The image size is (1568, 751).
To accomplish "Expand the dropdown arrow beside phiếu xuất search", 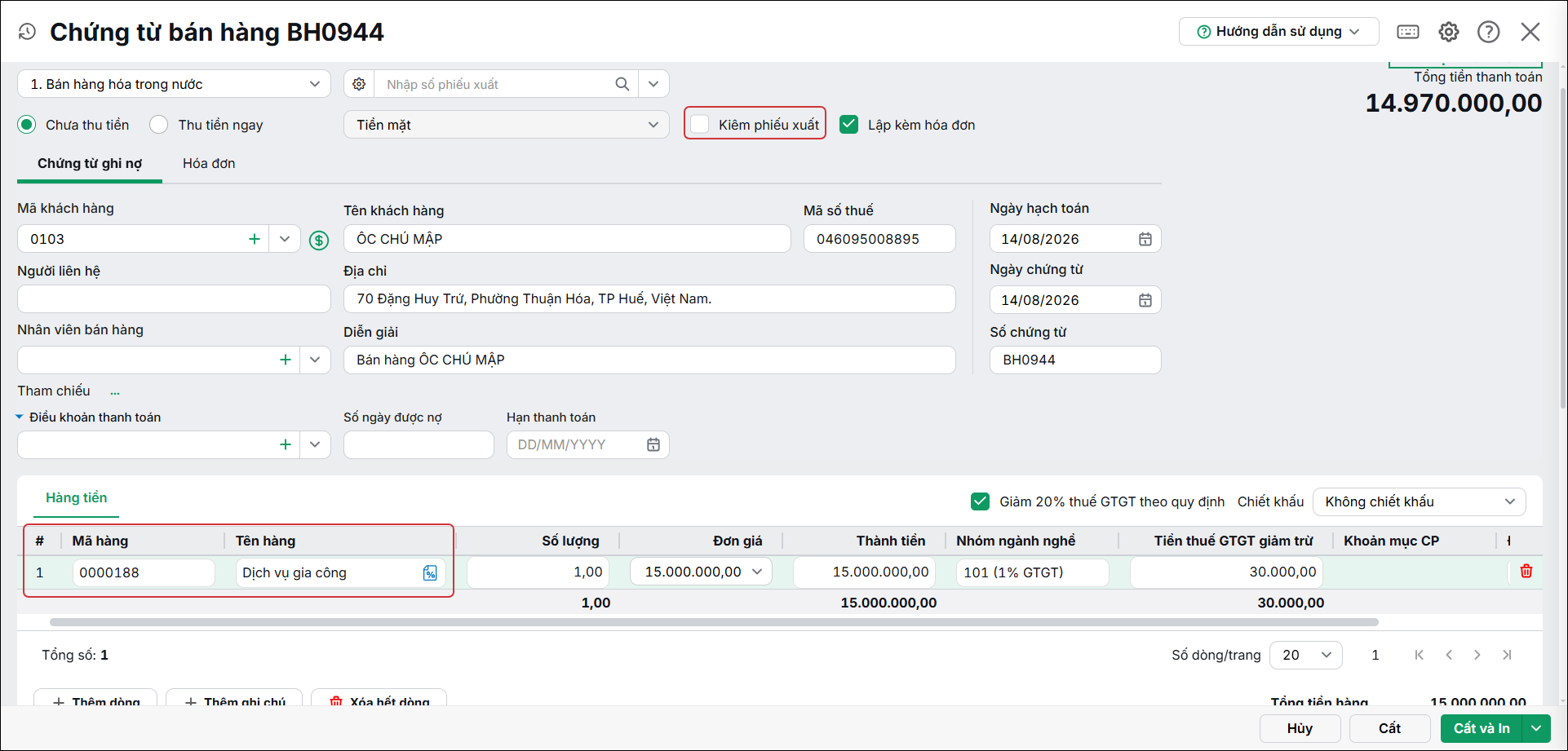I will tap(653, 84).
